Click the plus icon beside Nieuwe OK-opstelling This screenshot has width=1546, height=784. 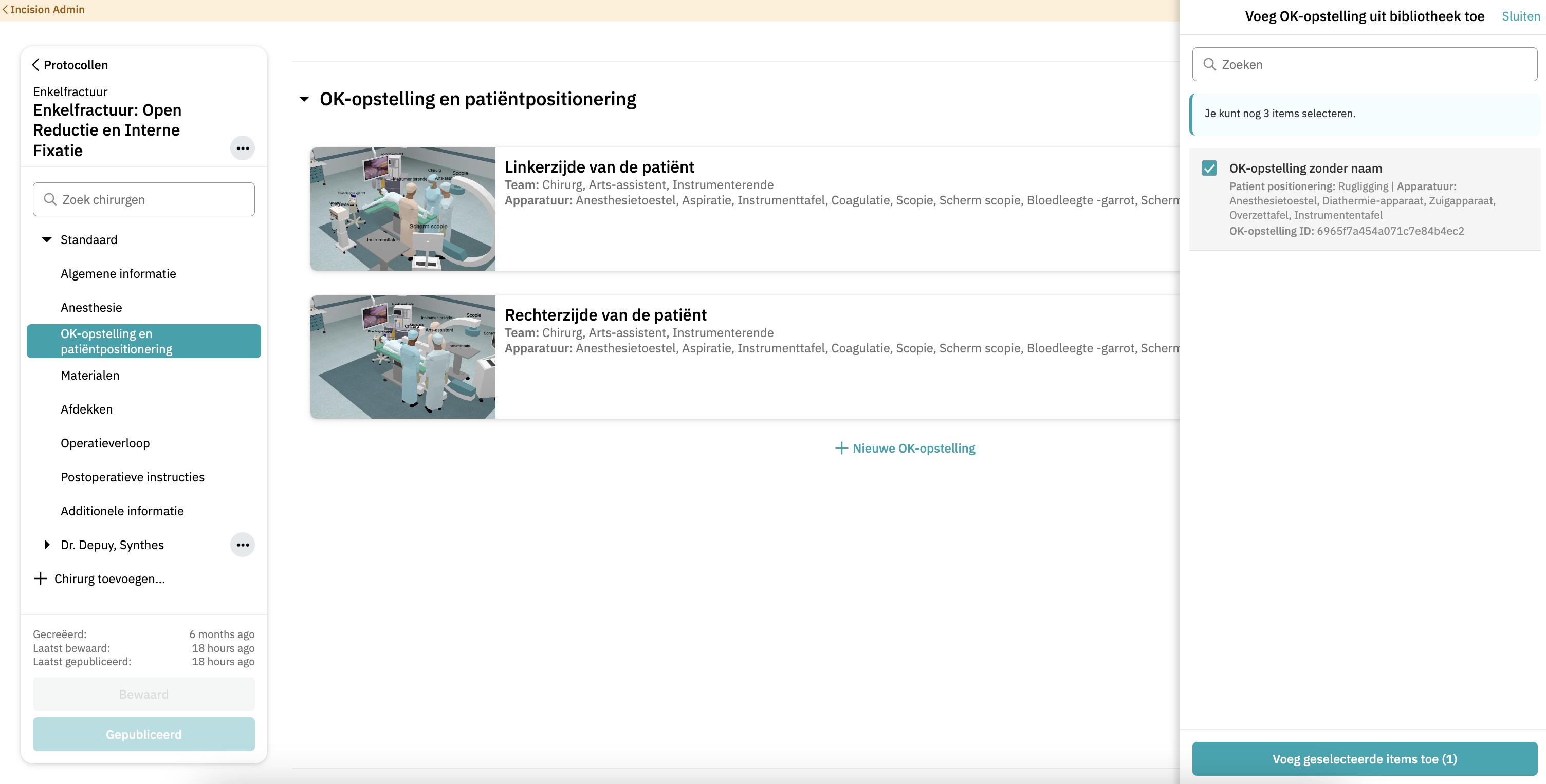[x=841, y=448]
